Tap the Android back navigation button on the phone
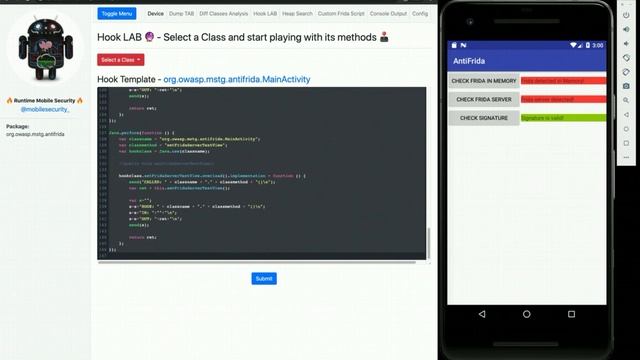This screenshot has height=360, width=640. coord(482,314)
